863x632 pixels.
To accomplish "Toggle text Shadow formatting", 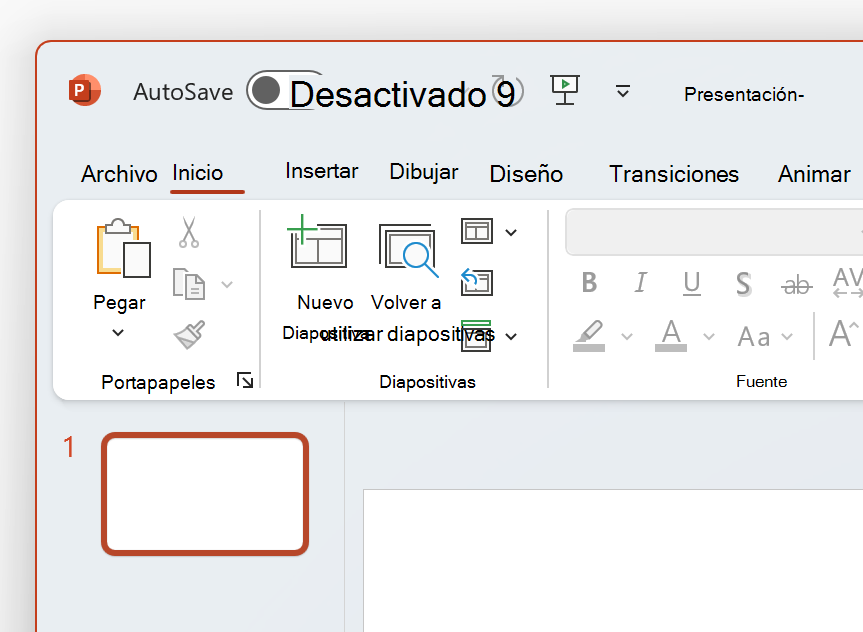I will (744, 284).
